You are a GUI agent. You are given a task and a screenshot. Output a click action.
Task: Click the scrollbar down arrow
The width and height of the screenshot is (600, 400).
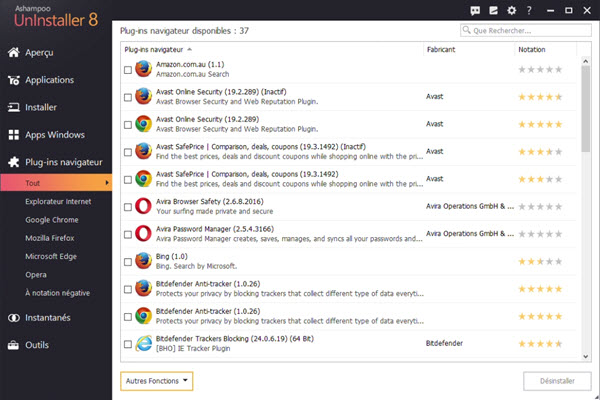click(586, 356)
